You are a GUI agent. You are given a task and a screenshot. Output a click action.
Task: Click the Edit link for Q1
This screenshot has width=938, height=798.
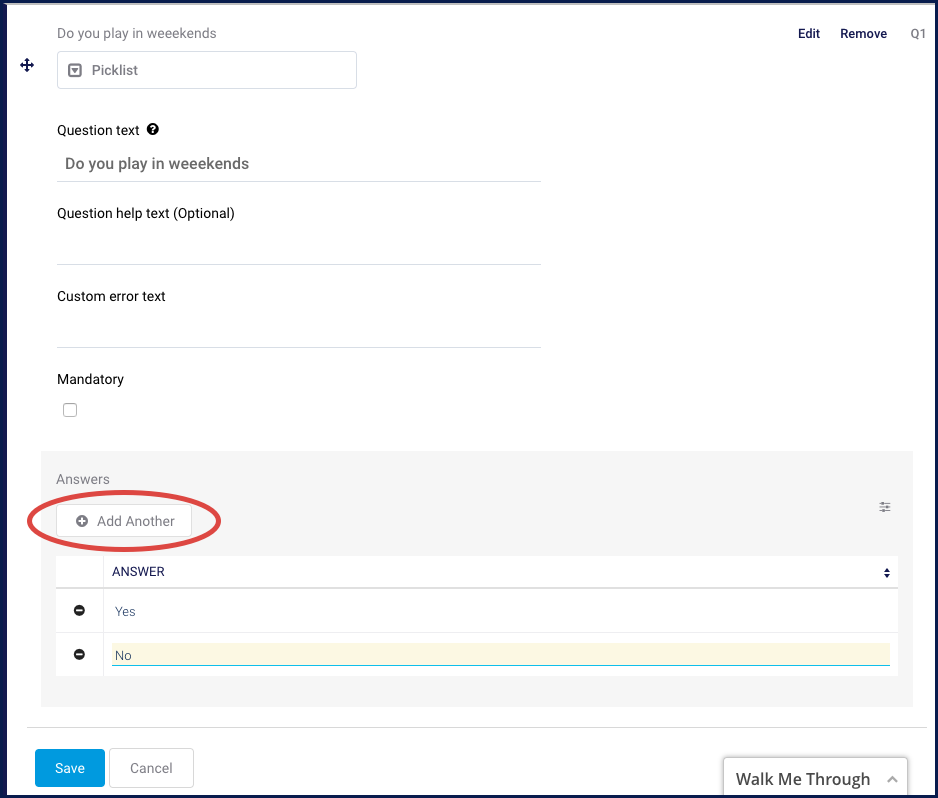tap(809, 33)
